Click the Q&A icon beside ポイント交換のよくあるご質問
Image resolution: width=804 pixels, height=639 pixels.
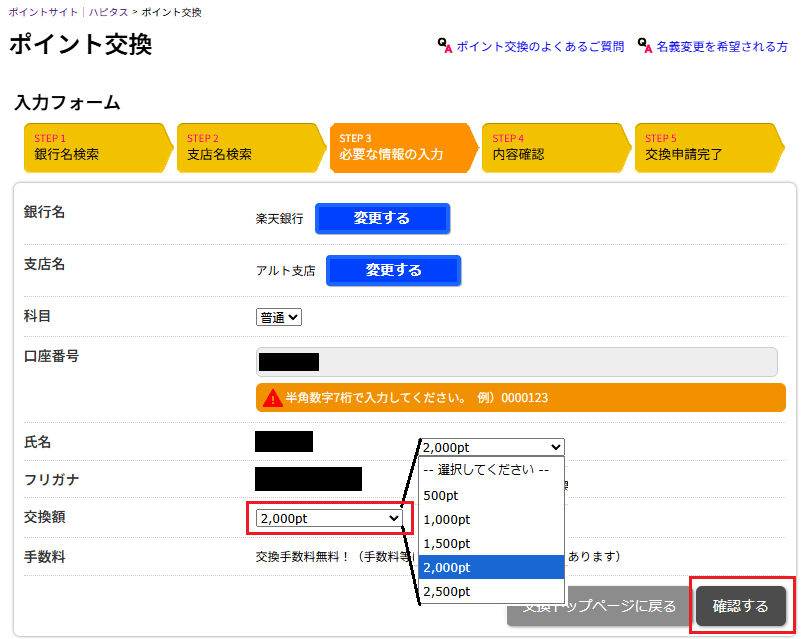click(x=445, y=46)
